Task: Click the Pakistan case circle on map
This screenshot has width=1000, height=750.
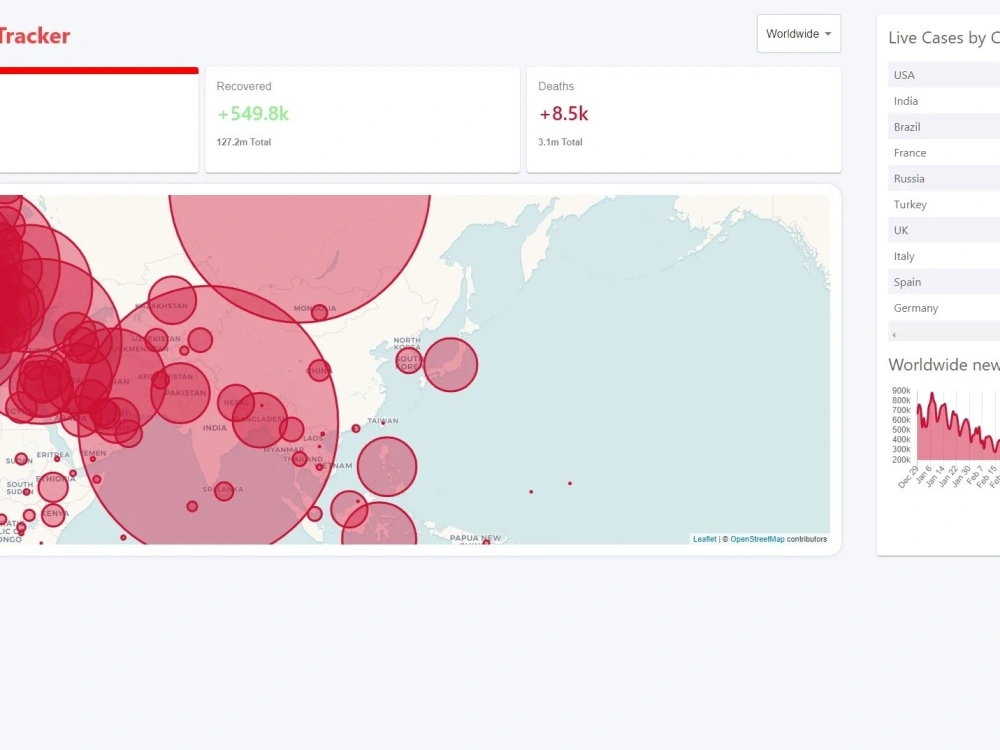Action: [180, 393]
